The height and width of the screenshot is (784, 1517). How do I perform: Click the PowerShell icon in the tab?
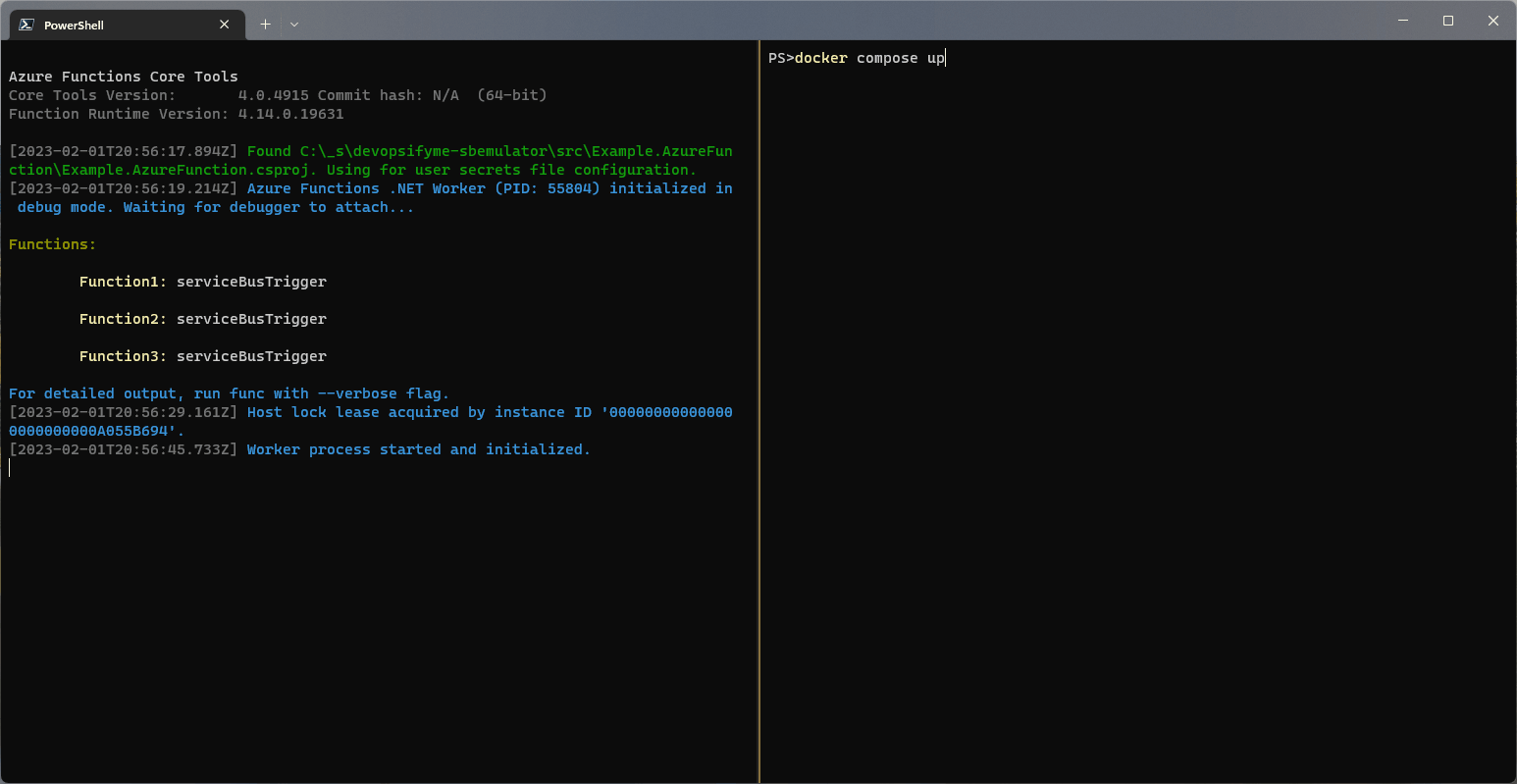(26, 25)
